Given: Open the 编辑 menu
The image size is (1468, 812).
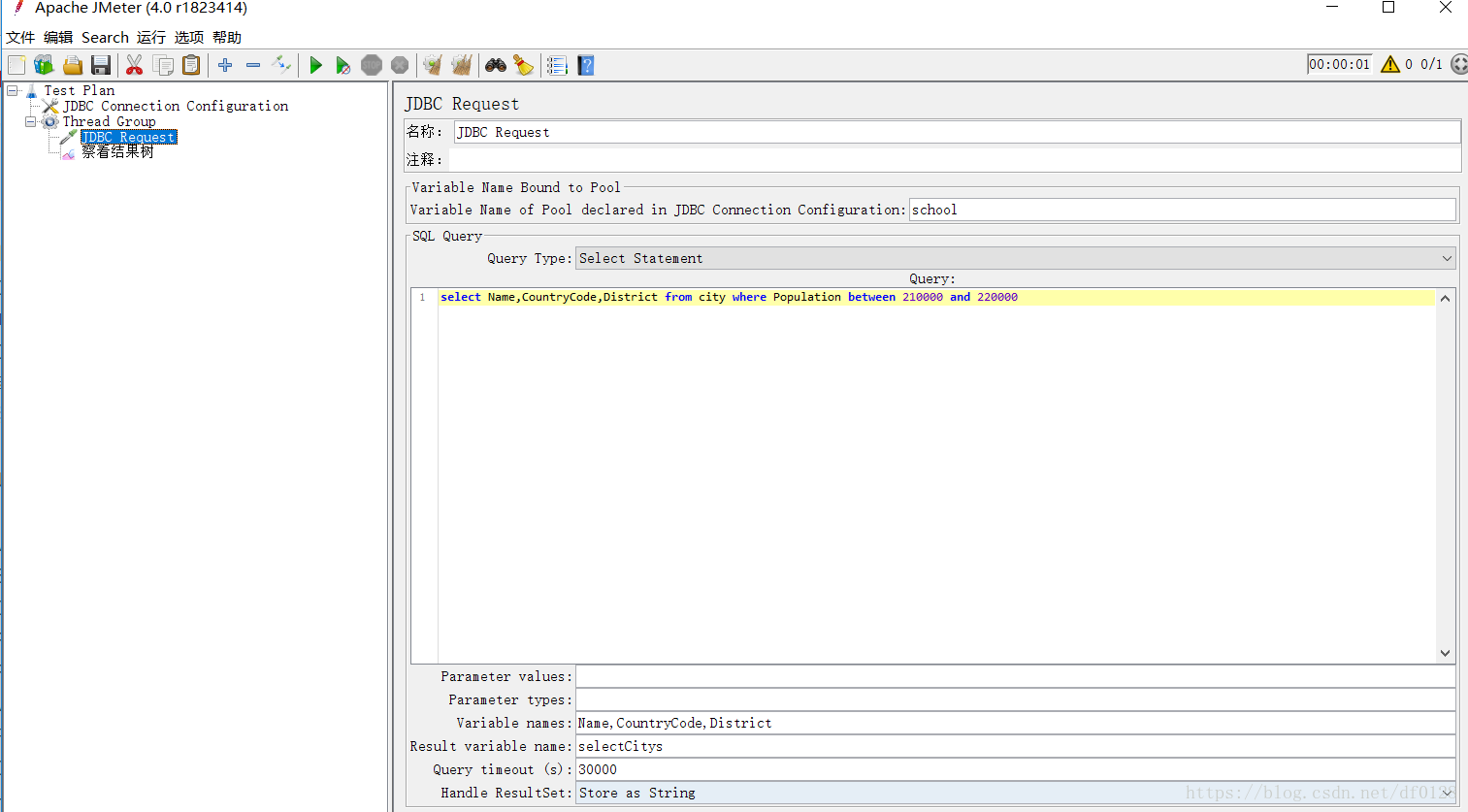Looking at the screenshot, I should tap(58, 37).
